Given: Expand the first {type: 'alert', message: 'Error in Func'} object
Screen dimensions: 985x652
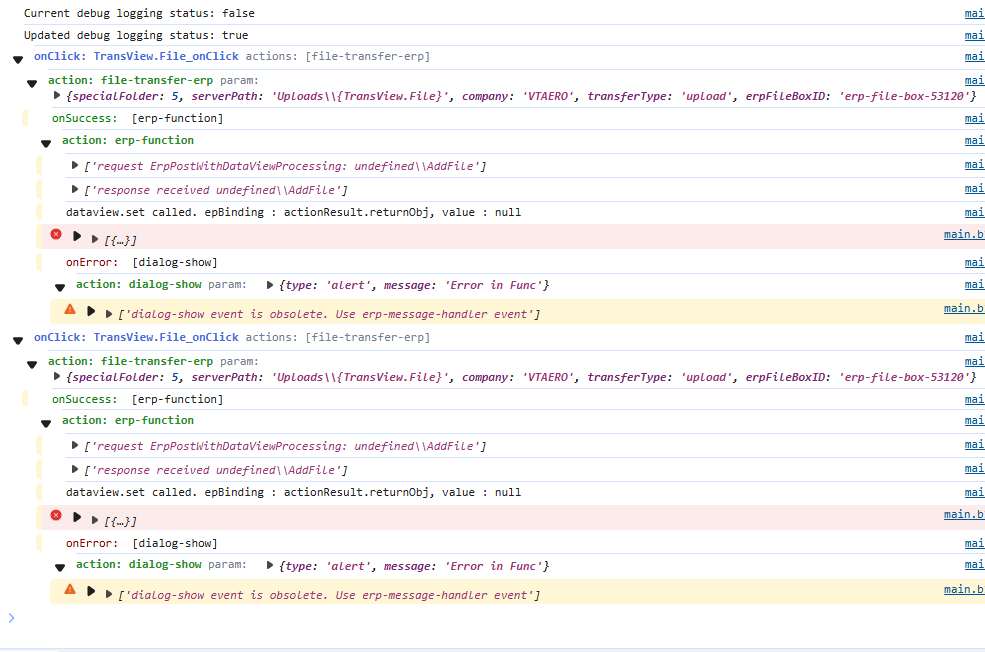Looking at the screenshot, I should pos(270,285).
